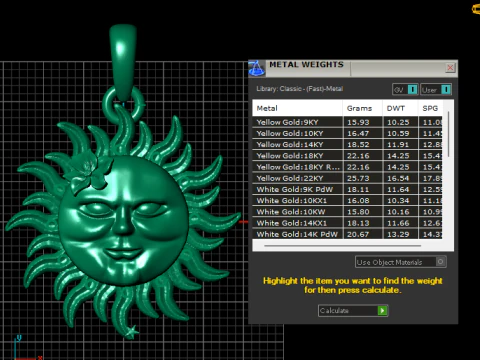
Task: Click the Metal Weights flask icon
Action: [256, 68]
